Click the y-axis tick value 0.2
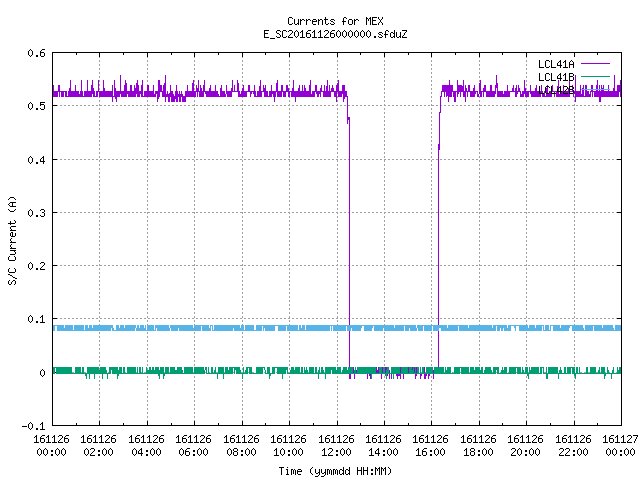 (x=36, y=266)
